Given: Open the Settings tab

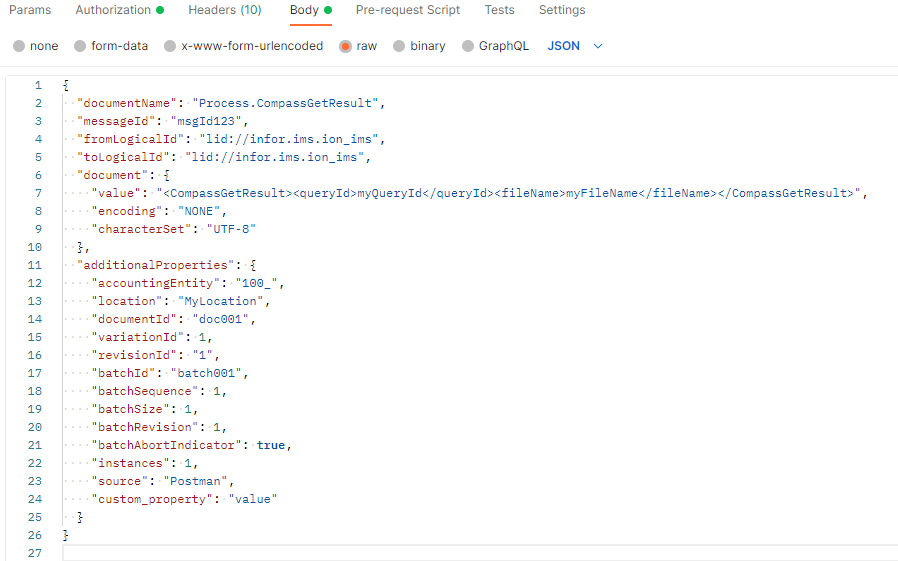Looking at the screenshot, I should pyautogui.click(x=562, y=10).
